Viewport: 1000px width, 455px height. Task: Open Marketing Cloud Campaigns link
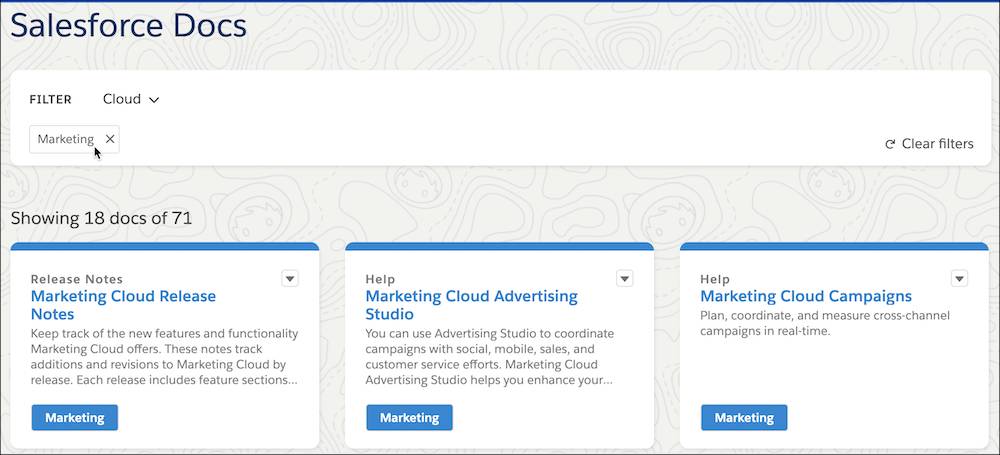tap(805, 296)
